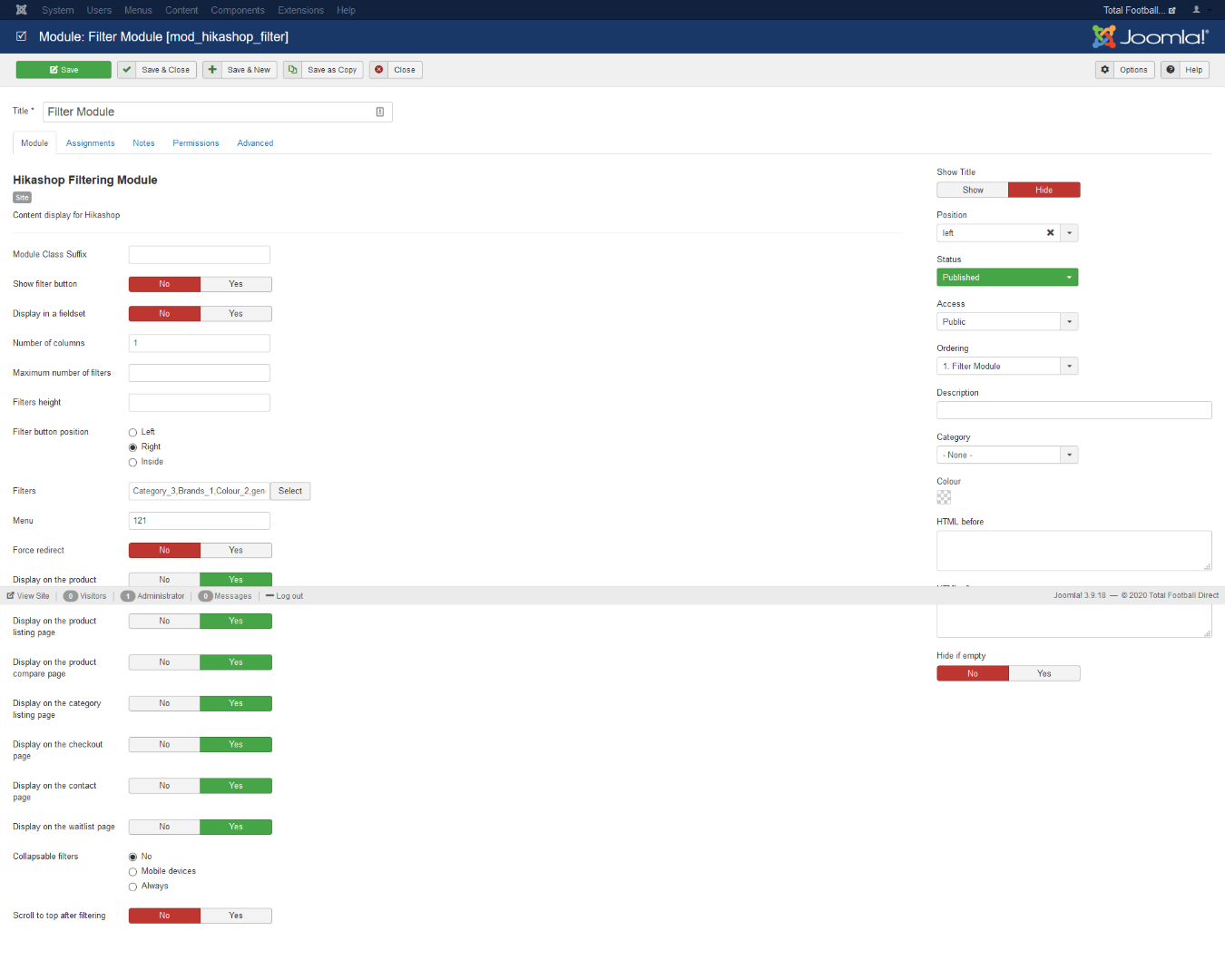Set Display on the checkout page to No

[x=164, y=745]
